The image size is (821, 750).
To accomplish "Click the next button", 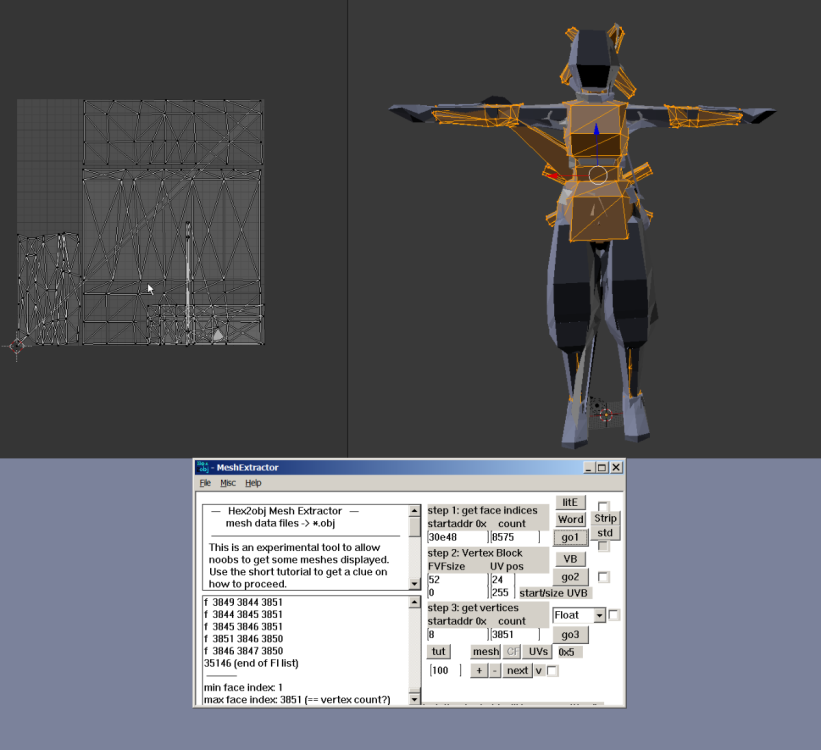I will [517, 671].
